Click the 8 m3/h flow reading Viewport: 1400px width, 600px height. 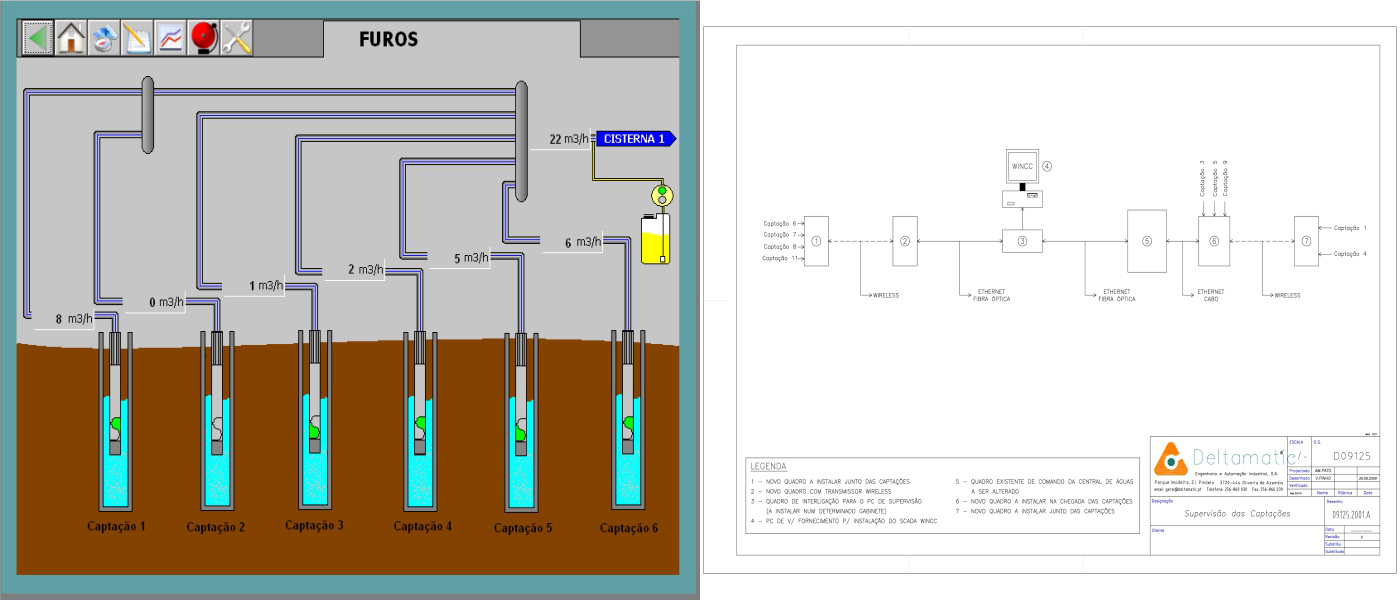[x=75, y=320]
